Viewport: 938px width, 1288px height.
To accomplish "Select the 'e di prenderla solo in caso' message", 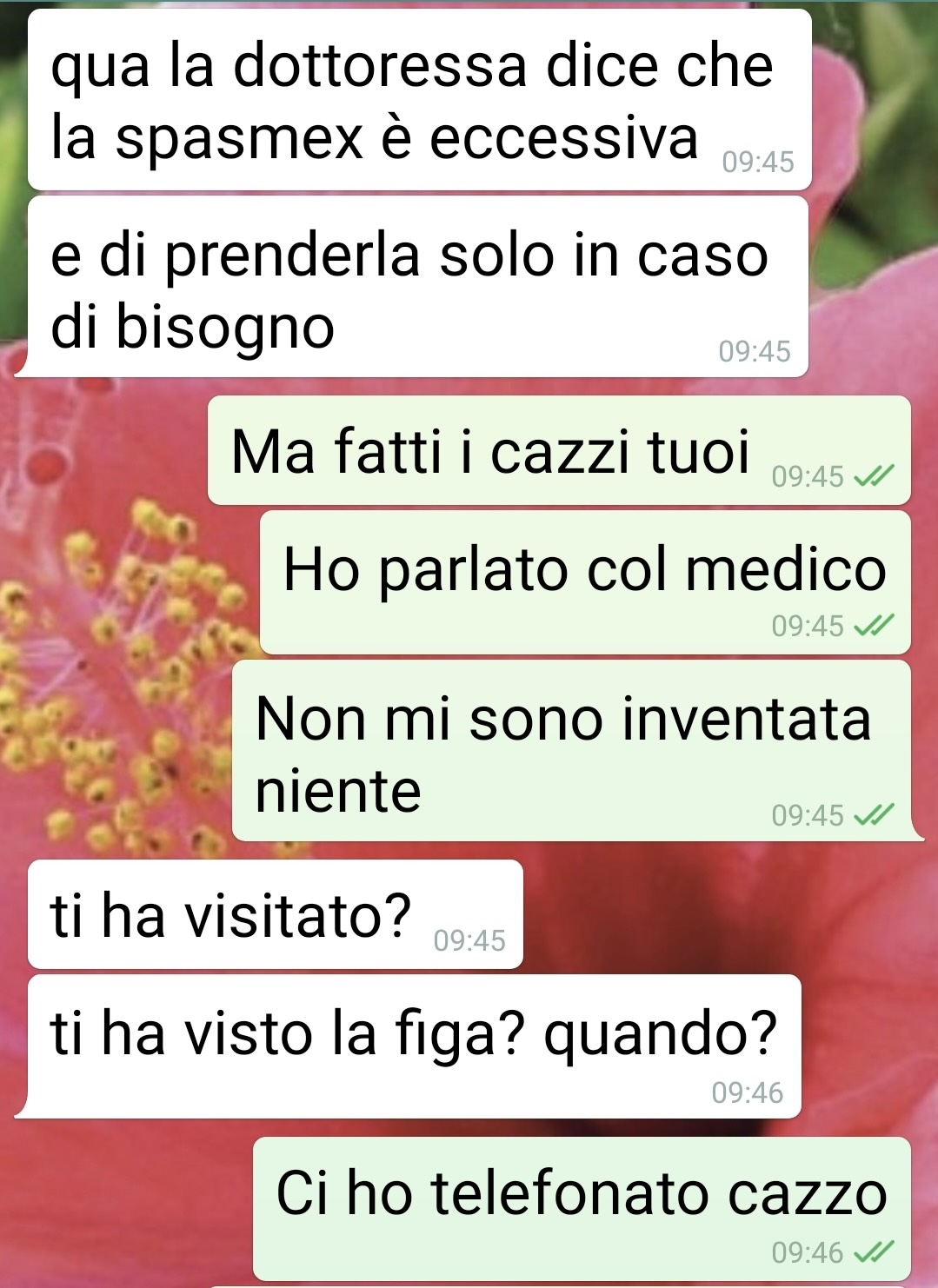I will pyautogui.click(x=417, y=287).
